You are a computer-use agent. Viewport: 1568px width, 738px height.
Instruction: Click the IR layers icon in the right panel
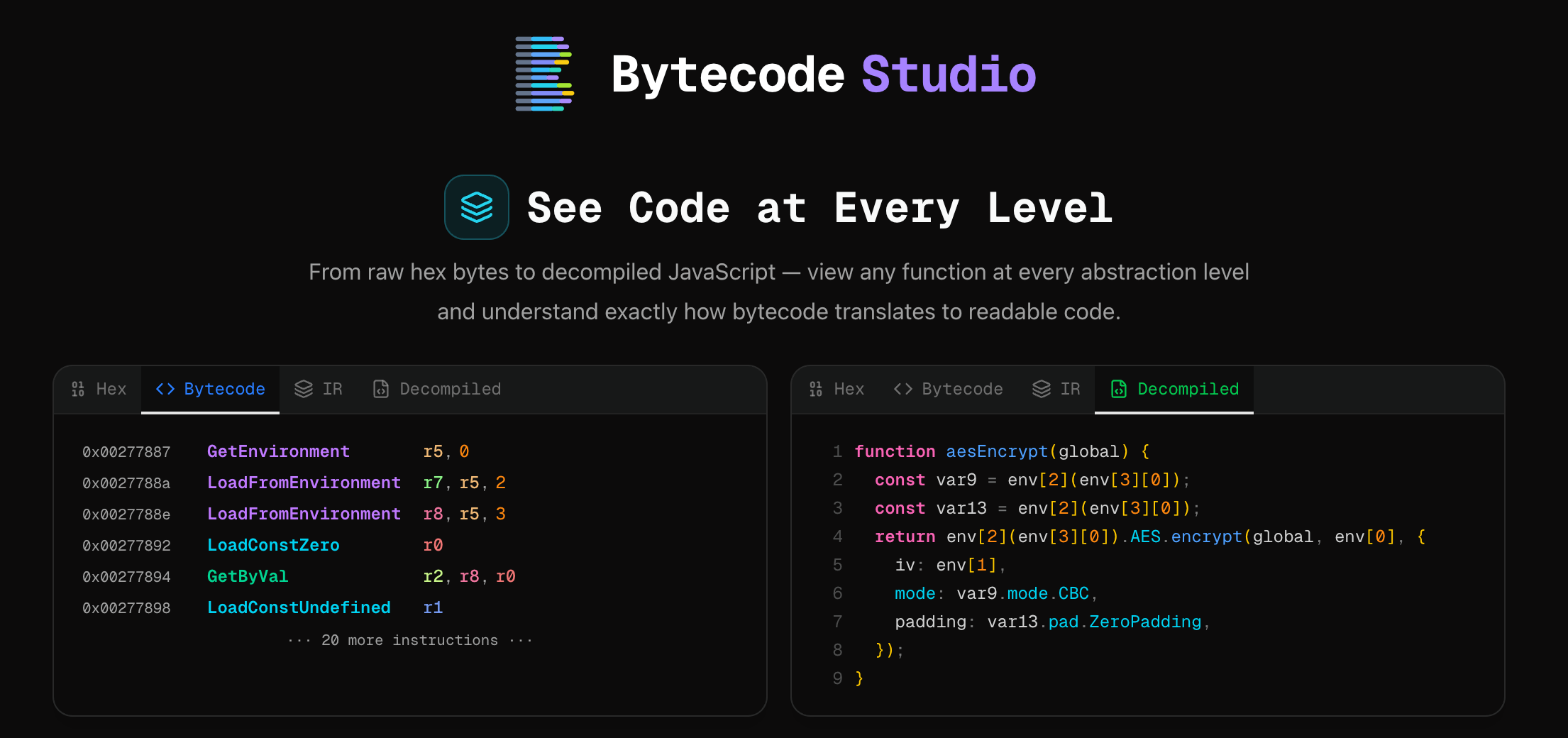(1040, 389)
